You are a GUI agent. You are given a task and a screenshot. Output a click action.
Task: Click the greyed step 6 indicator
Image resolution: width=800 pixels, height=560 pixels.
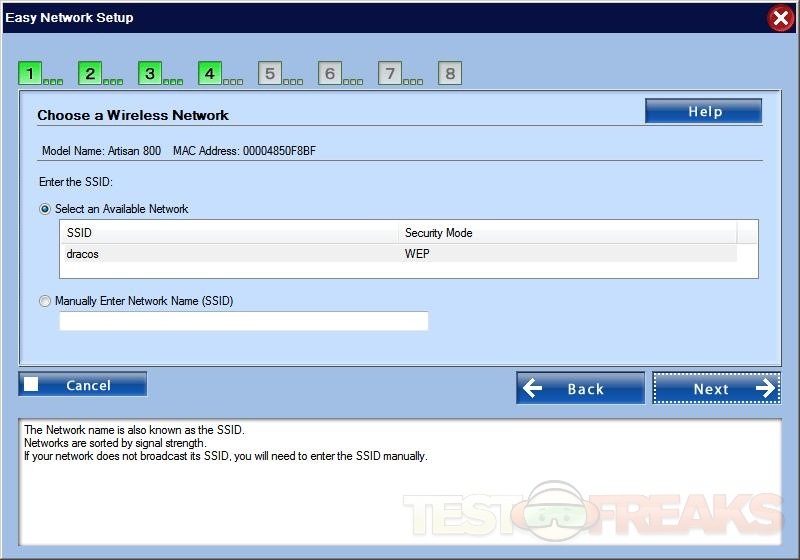pyautogui.click(x=330, y=73)
